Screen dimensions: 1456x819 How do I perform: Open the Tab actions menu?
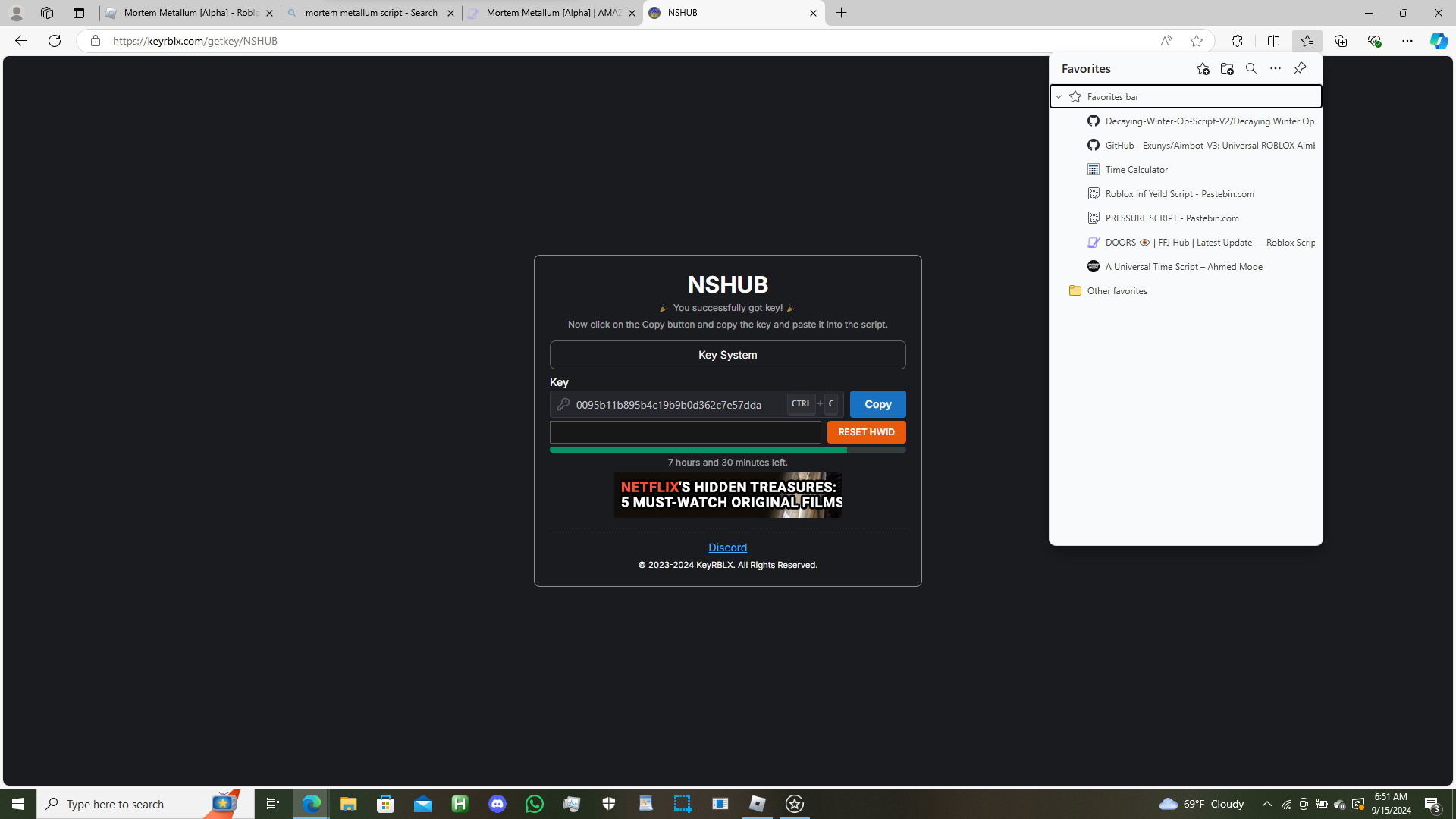[x=78, y=13]
